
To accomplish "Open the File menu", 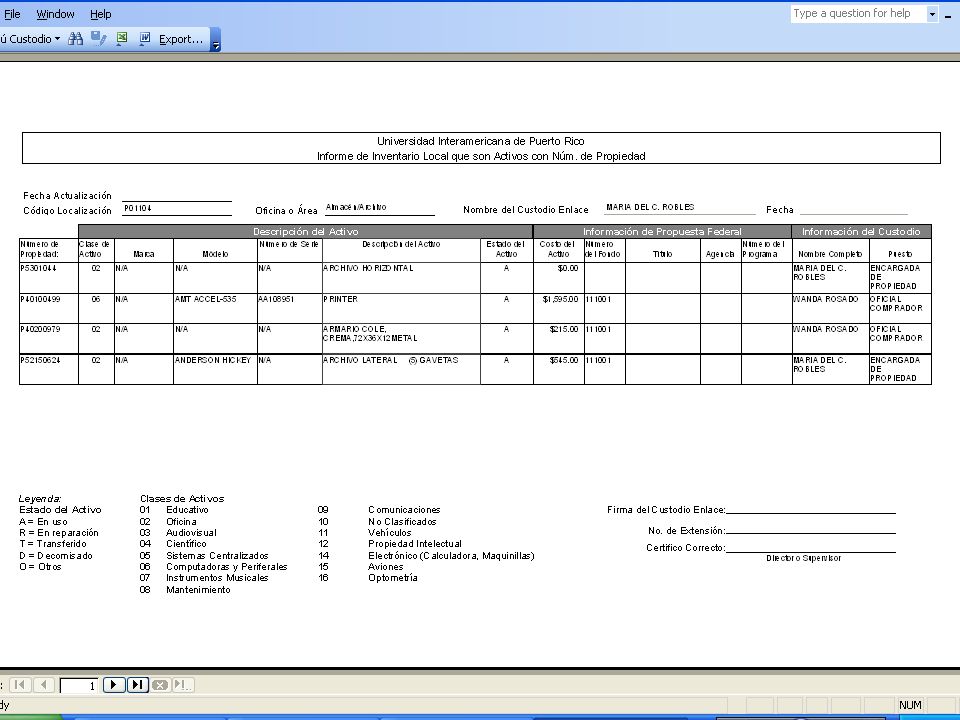I will (12, 14).
